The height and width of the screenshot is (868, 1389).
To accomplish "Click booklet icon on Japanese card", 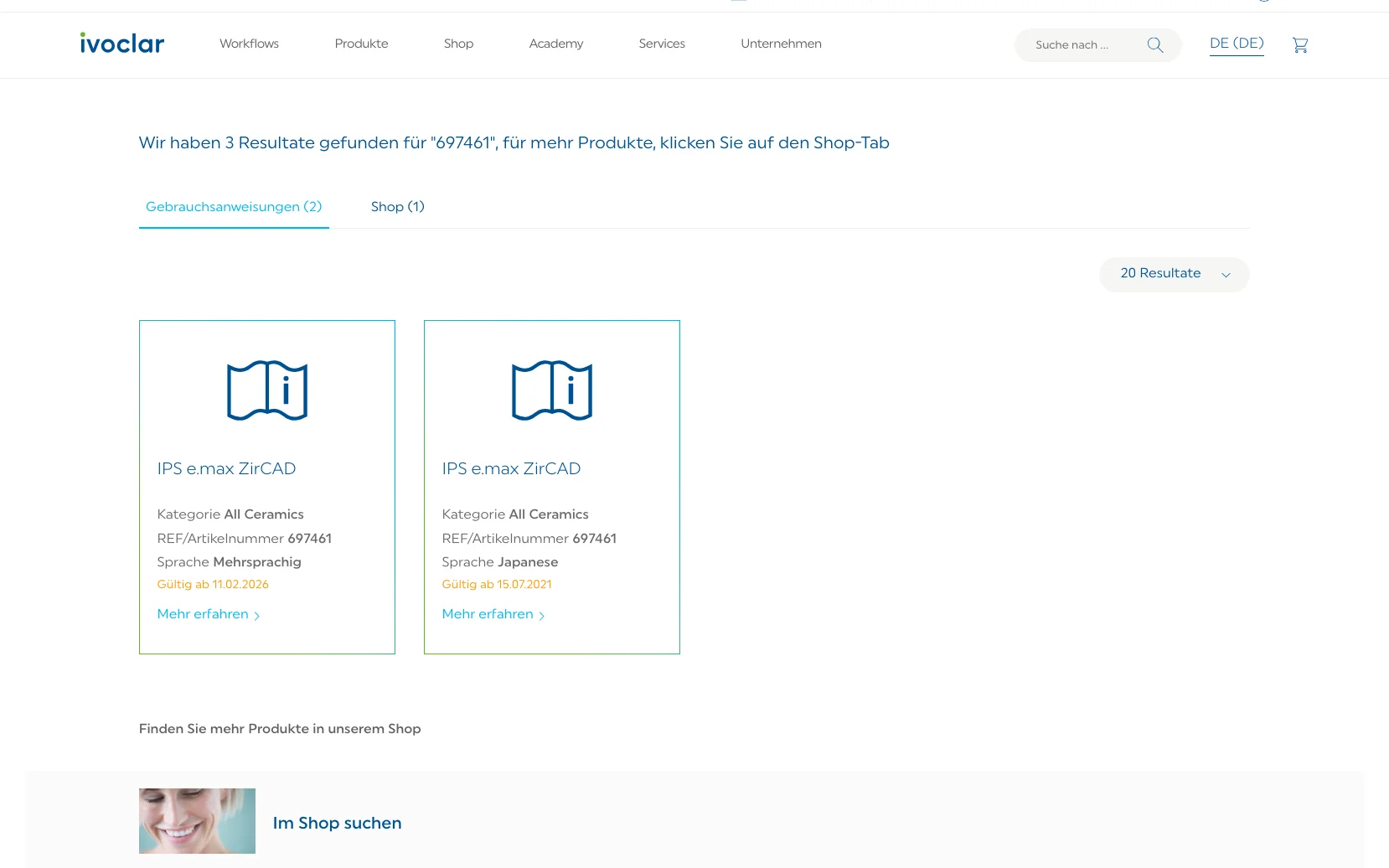I will pos(552,390).
